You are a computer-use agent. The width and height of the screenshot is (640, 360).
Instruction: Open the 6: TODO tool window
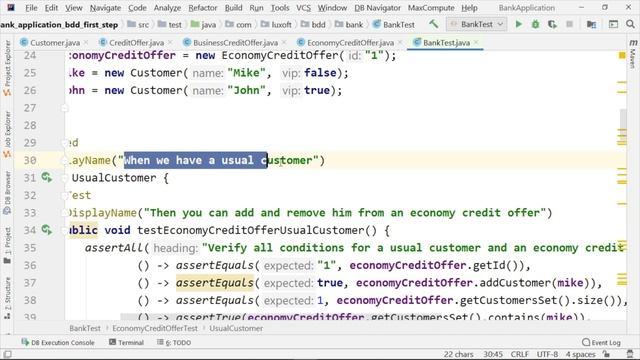click(174, 342)
